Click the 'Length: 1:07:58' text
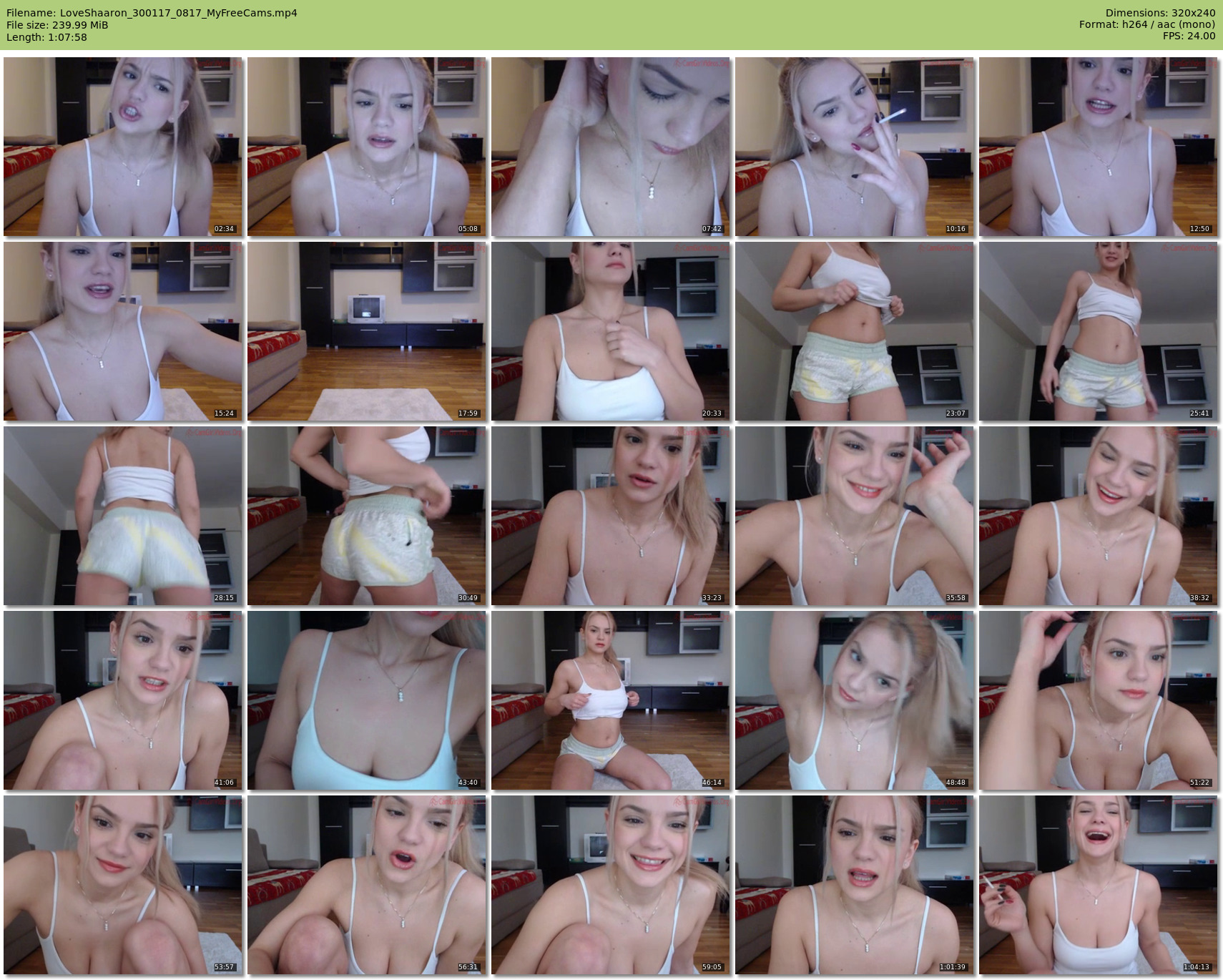 point(46,37)
